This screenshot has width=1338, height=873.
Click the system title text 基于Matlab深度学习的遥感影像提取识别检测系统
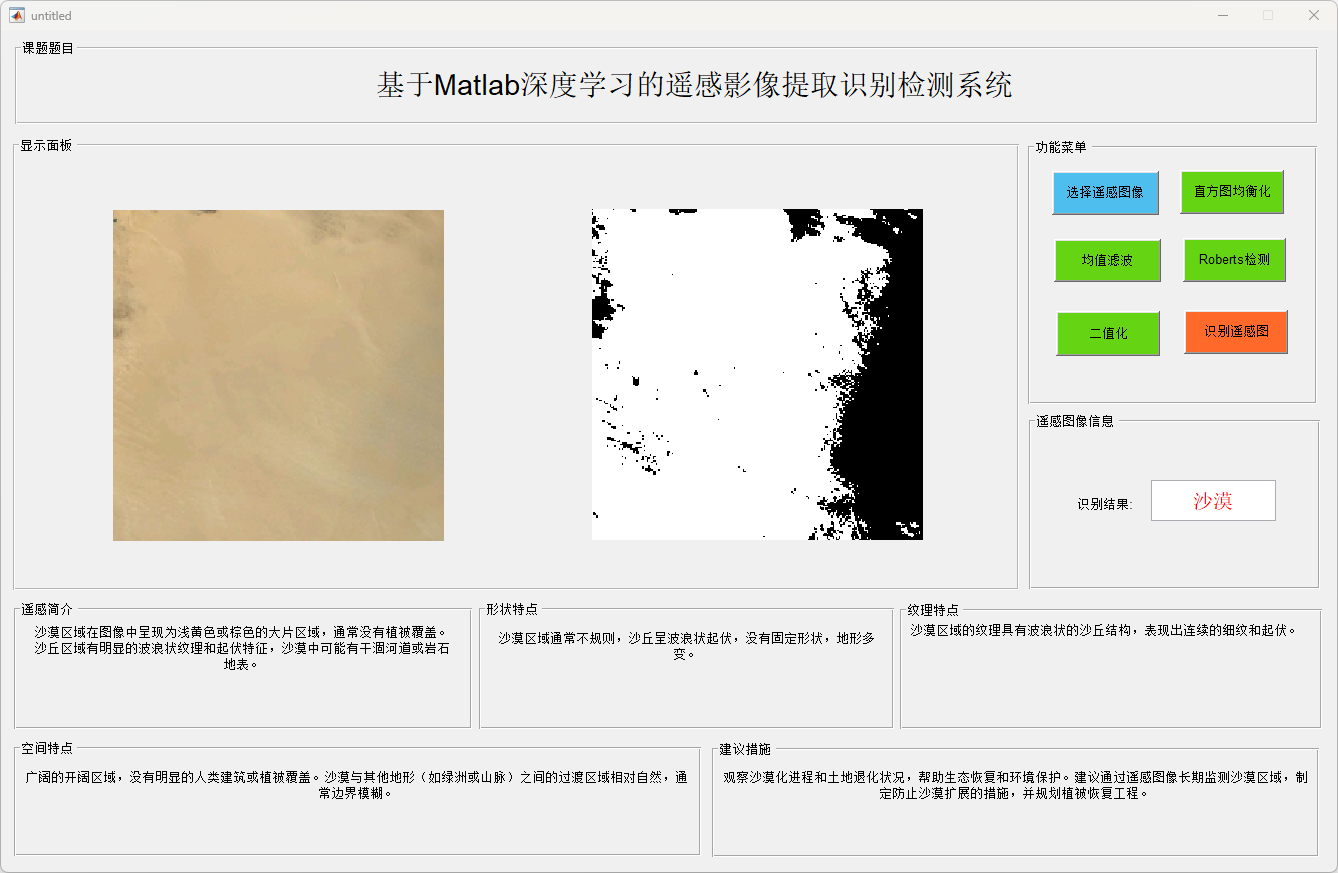pyautogui.click(x=694, y=85)
